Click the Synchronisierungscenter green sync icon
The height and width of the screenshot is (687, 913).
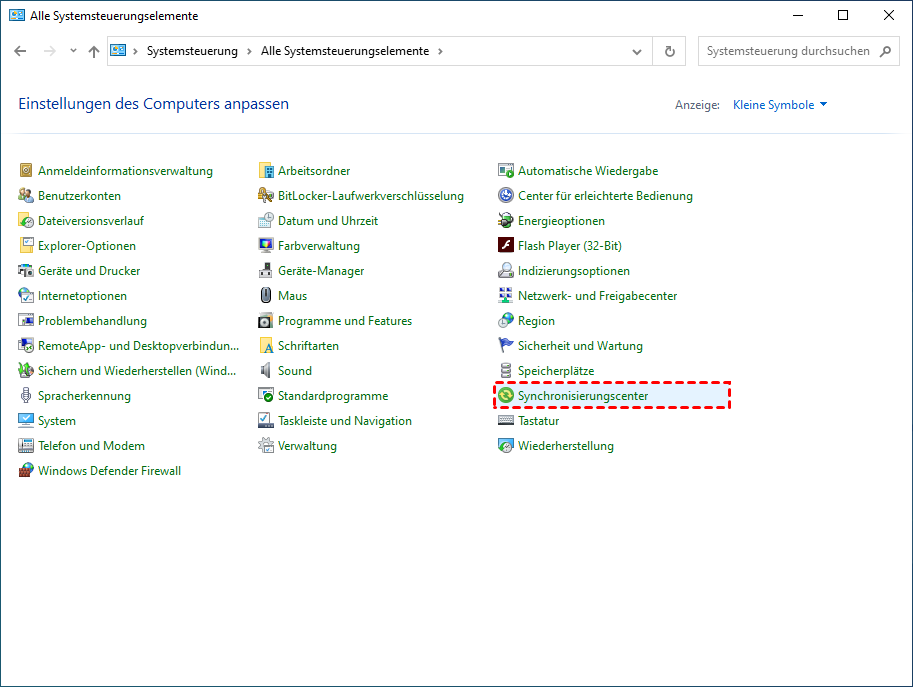(x=506, y=396)
